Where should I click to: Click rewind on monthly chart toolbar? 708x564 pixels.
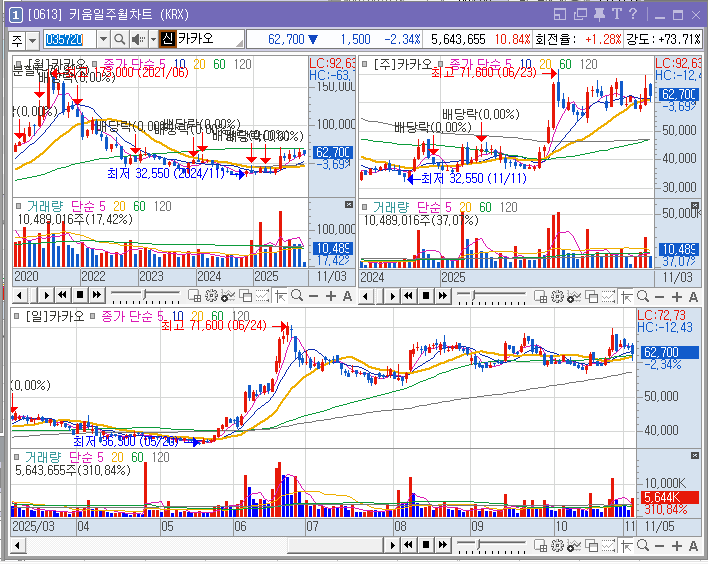point(62,296)
